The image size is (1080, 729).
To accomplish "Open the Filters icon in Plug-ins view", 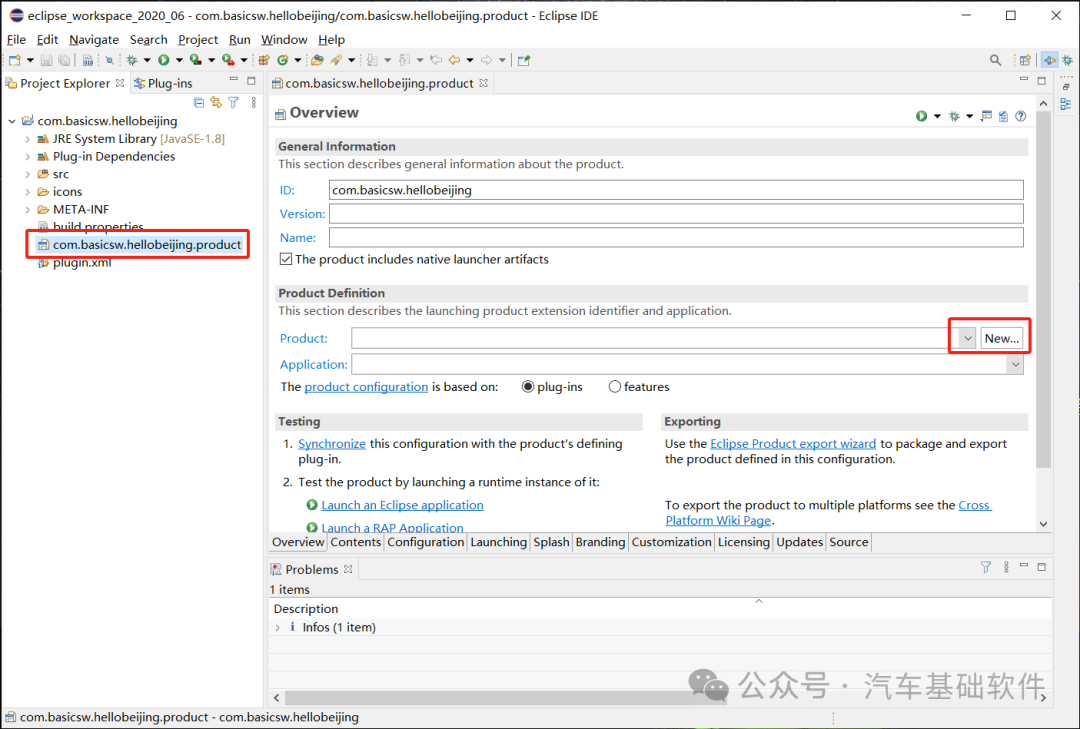I will click(233, 102).
